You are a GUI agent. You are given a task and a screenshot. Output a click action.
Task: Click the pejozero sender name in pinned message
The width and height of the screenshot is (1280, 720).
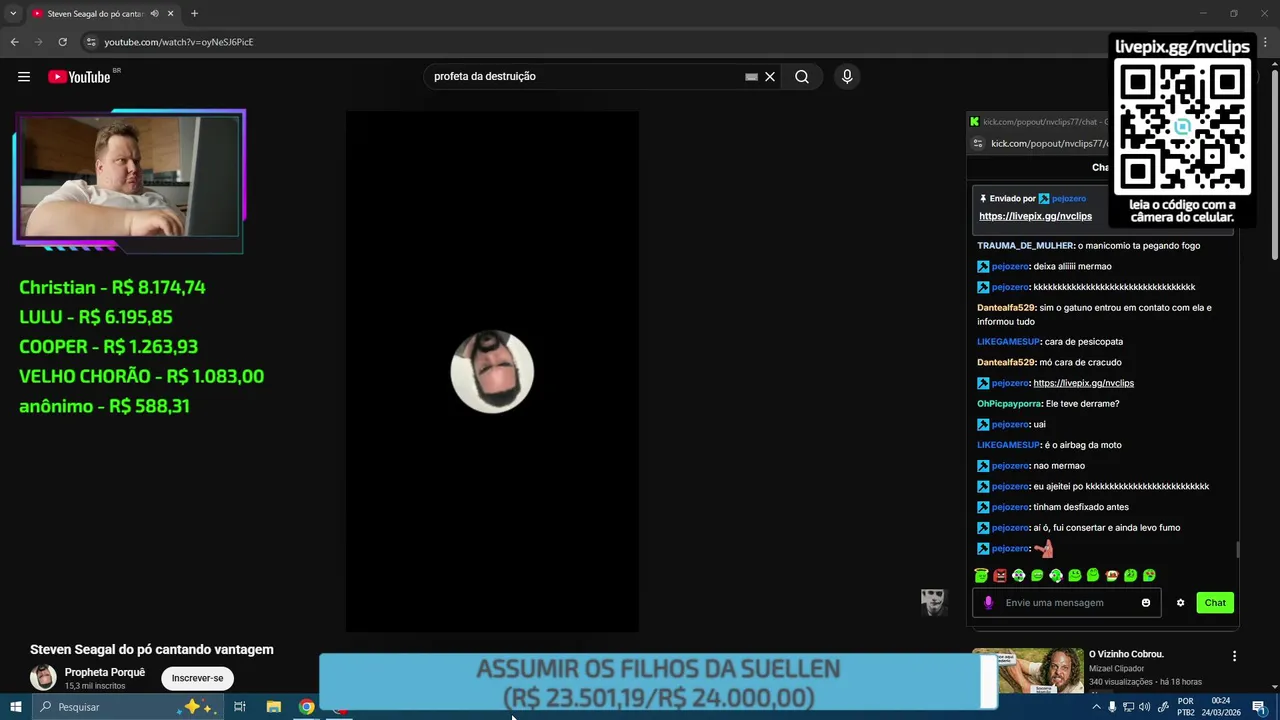point(1068,198)
